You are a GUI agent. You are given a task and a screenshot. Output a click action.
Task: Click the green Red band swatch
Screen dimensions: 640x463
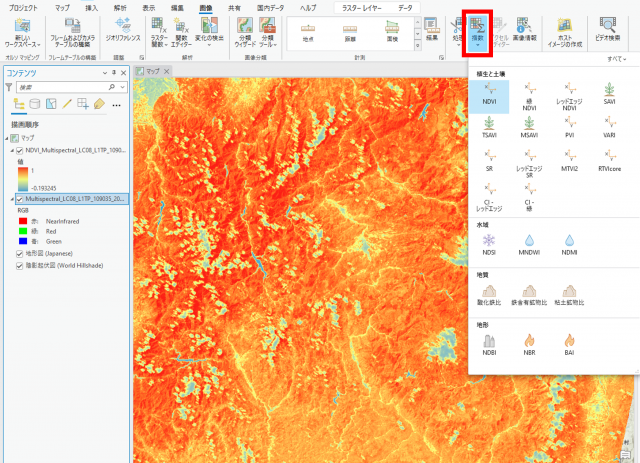coord(23,232)
